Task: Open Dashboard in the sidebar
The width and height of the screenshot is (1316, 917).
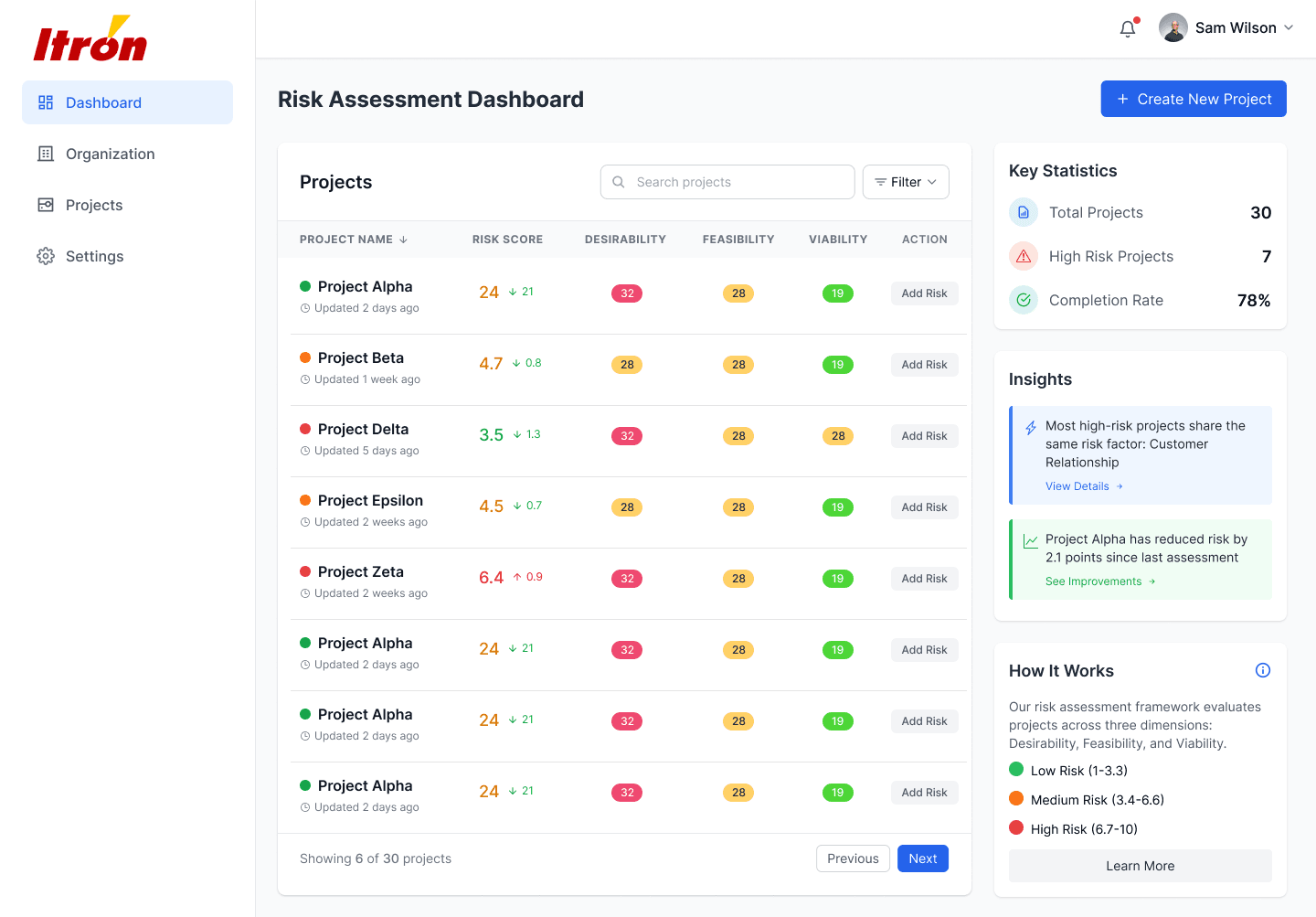Action: point(127,102)
